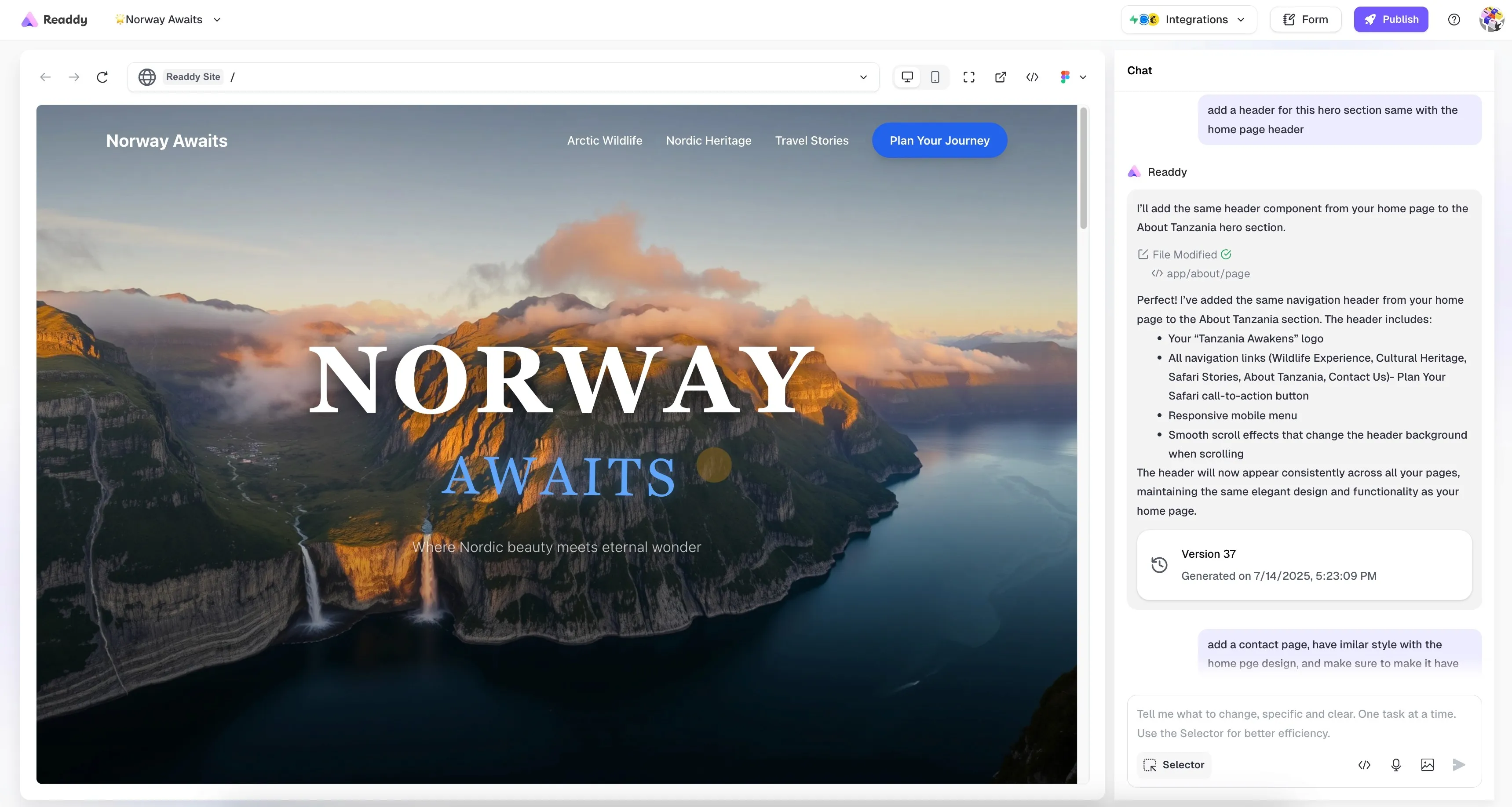This screenshot has width=1512, height=807.
Task: Attach an image to chat
Action: click(1428, 765)
